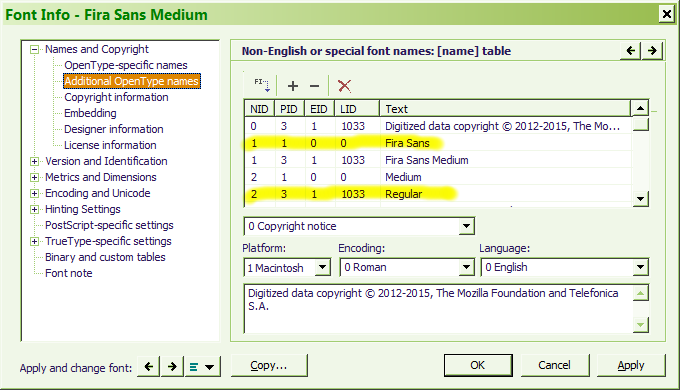Viewport: 680px width, 390px height.
Task: Click scroll up arrow of names table
Action: coord(640,108)
